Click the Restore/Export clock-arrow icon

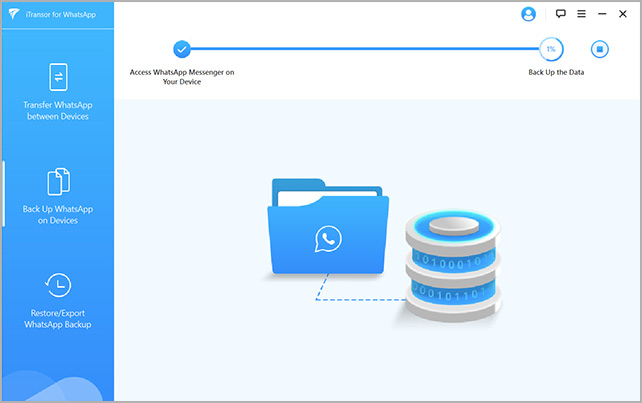58,286
